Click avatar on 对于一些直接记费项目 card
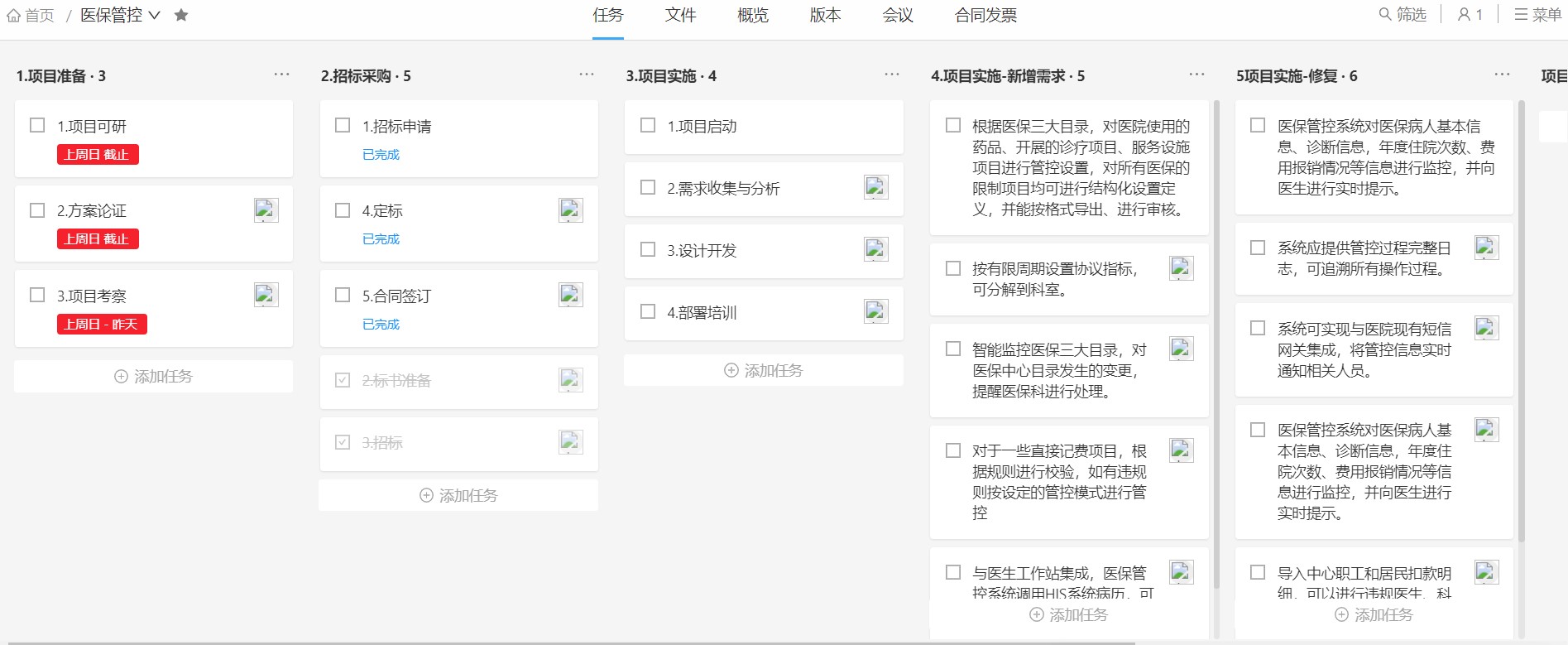 (1182, 450)
